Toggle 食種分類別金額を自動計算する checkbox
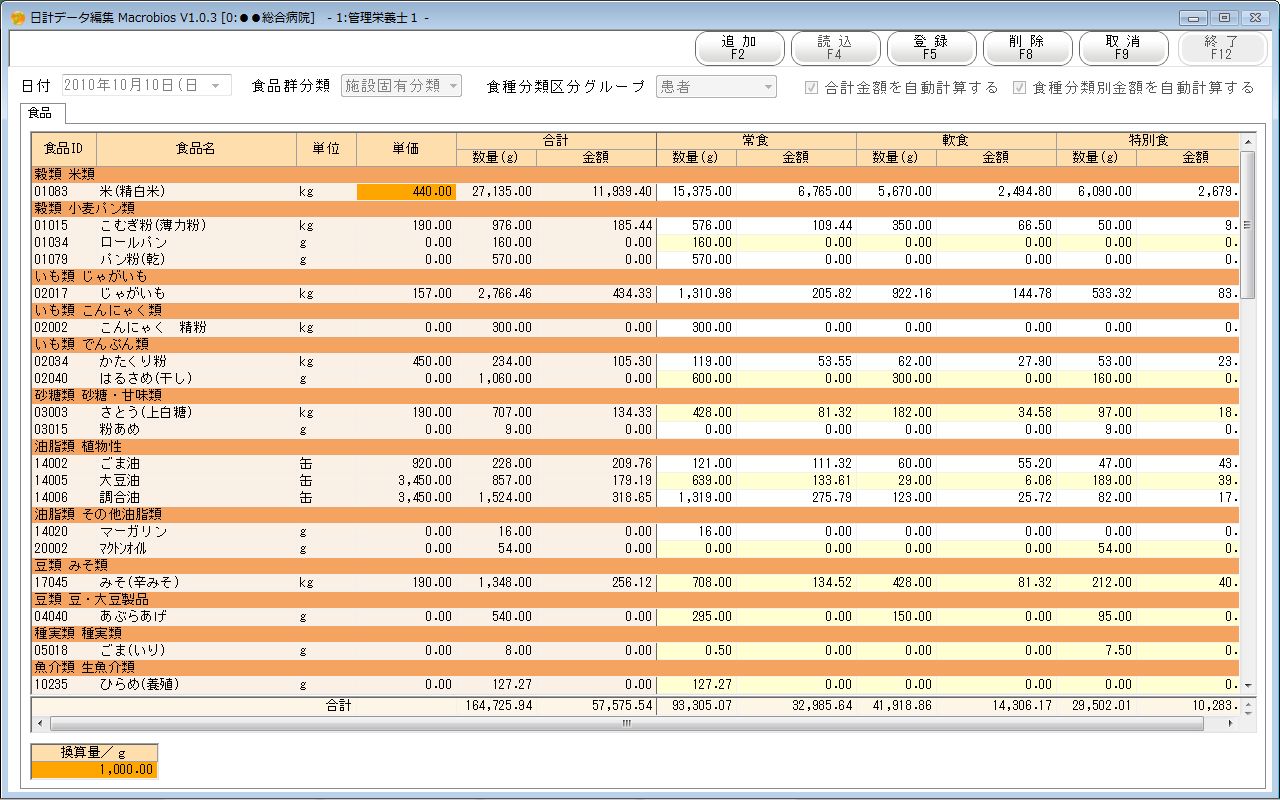 (1019, 87)
